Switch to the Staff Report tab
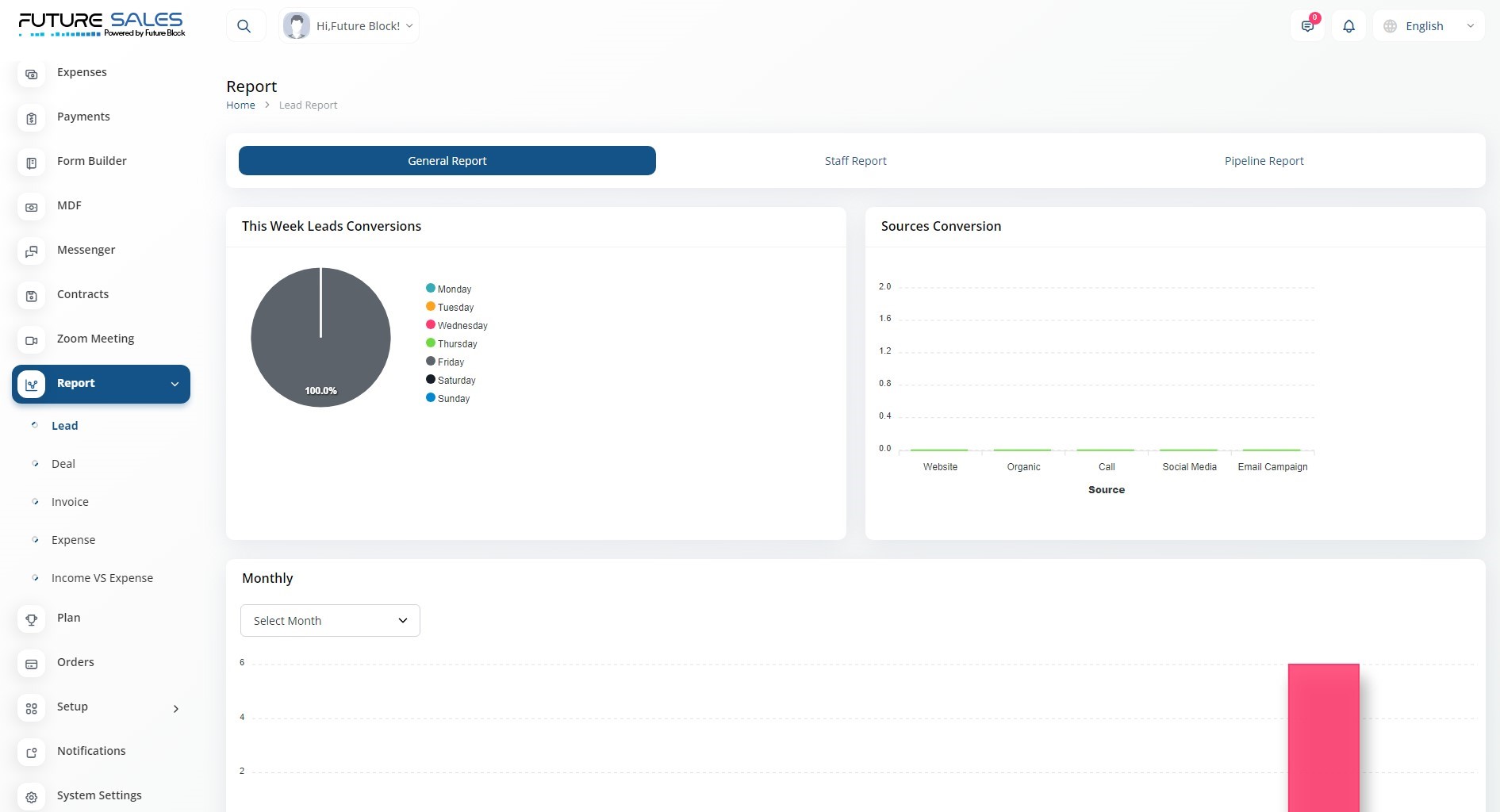The width and height of the screenshot is (1500, 812). (855, 161)
